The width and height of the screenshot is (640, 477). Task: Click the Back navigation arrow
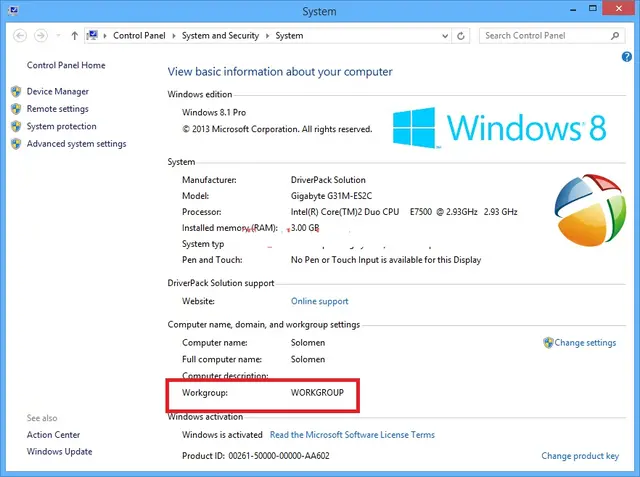point(20,35)
